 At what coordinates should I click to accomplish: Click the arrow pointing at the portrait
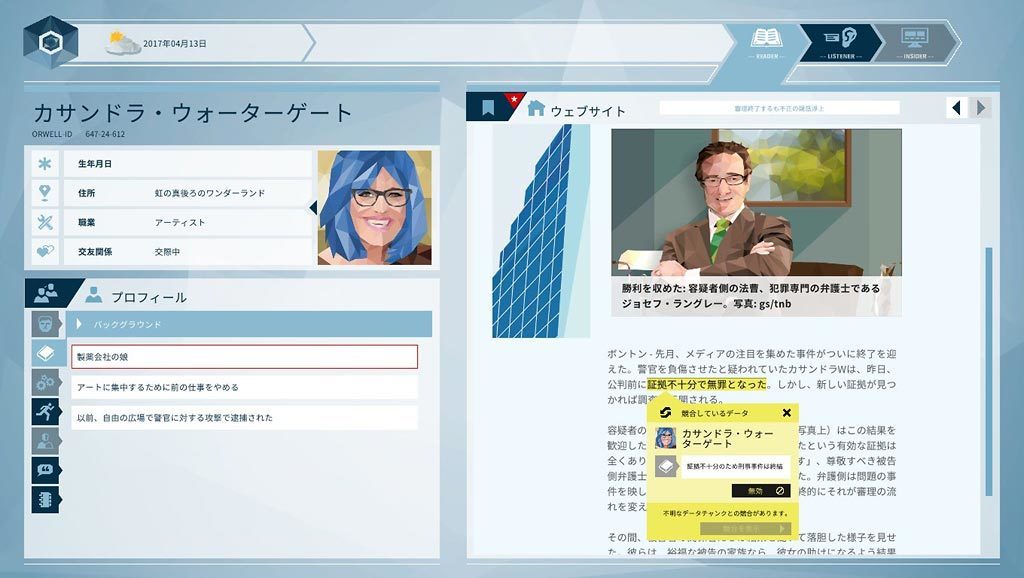click(313, 208)
